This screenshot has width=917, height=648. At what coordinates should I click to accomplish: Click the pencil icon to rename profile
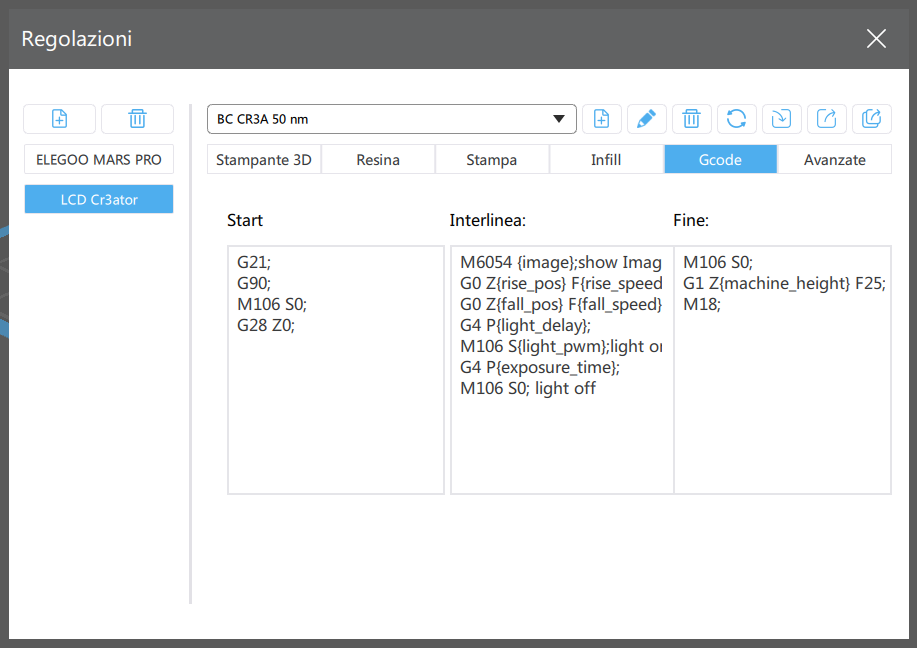click(647, 119)
